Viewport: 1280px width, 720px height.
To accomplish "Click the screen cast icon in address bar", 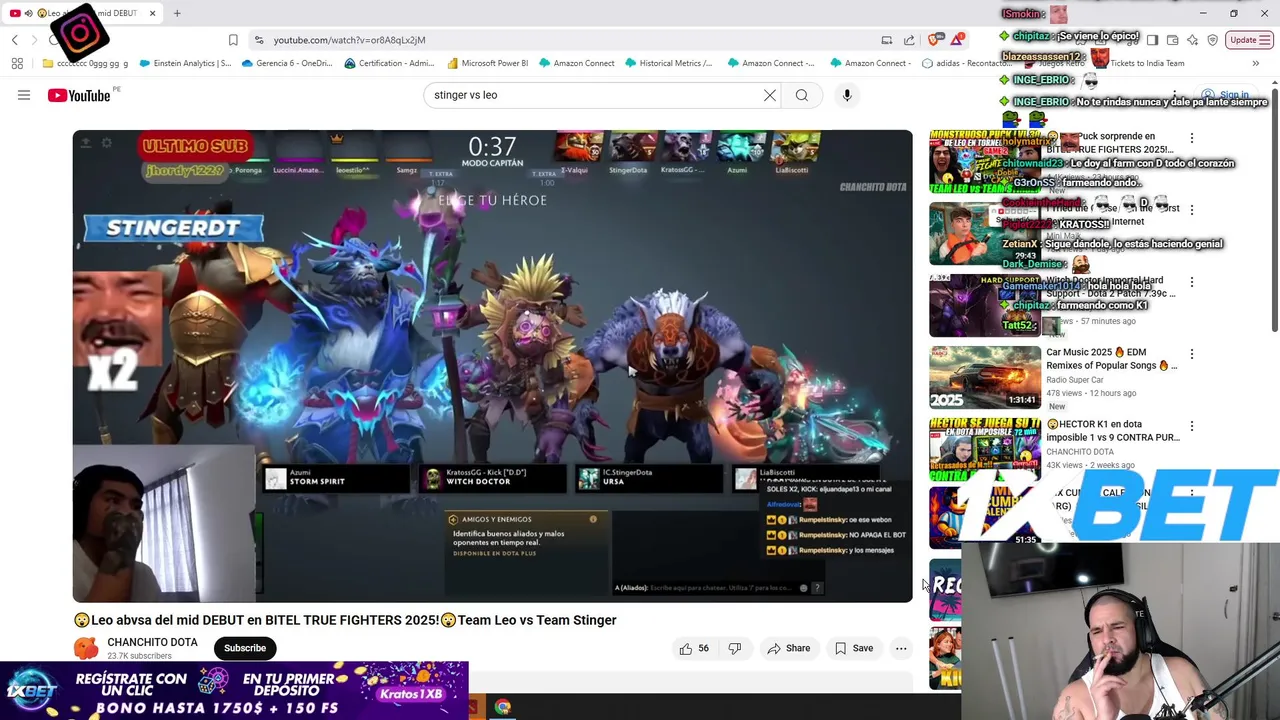I will (x=886, y=40).
